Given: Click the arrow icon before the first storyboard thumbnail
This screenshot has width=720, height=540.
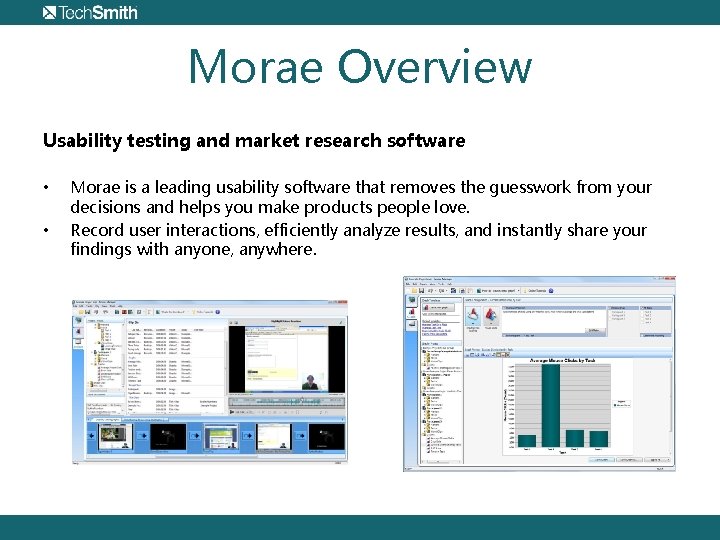Looking at the screenshot, I should tap(91, 436).
